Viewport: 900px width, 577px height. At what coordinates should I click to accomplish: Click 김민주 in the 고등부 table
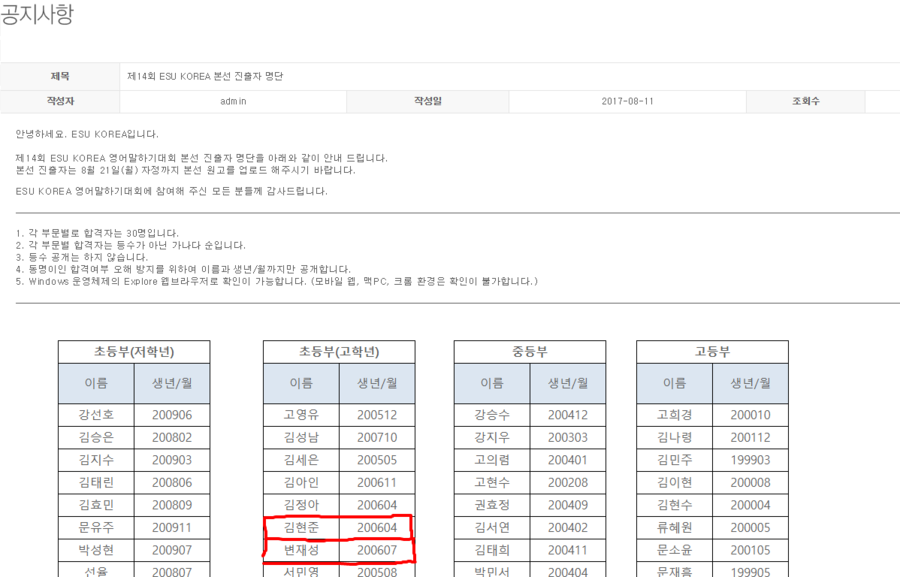click(675, 460)
